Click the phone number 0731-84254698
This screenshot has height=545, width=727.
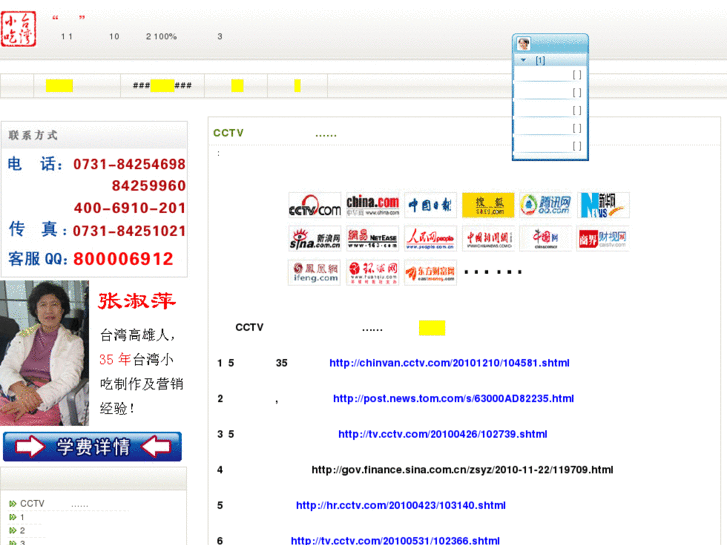129,164
